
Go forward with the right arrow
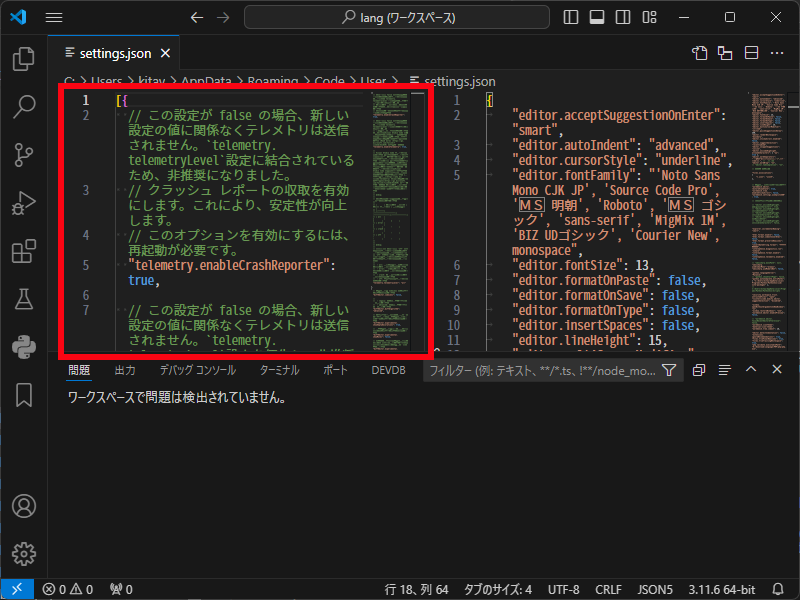coord(223,17)
